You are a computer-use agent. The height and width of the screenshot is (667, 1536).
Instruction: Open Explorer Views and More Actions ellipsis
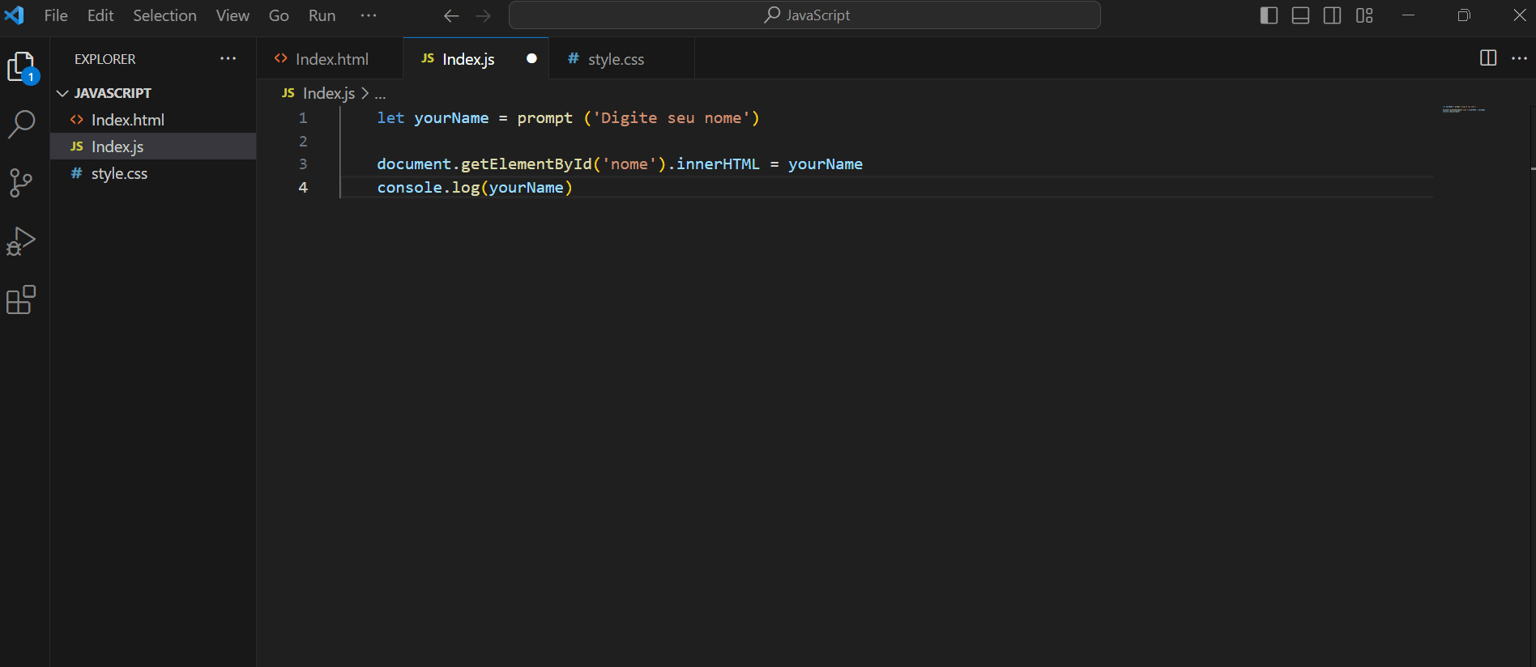click(x=228, y=58)
